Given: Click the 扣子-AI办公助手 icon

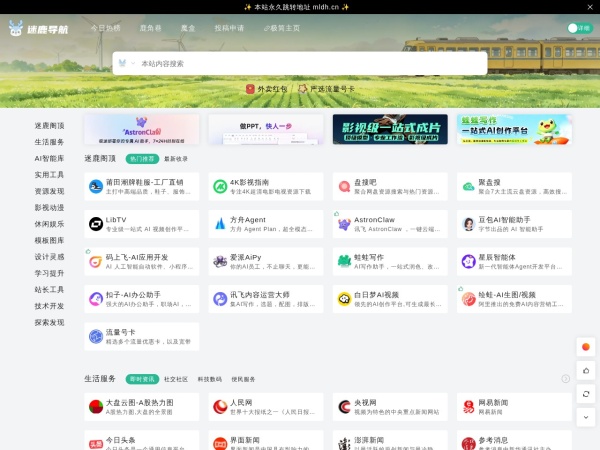Looking at the screenshot, I should point(96,299).
